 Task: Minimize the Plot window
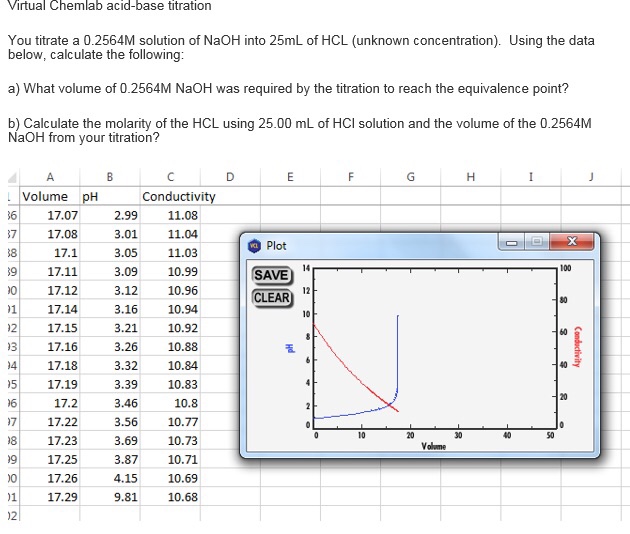[511, 242]
